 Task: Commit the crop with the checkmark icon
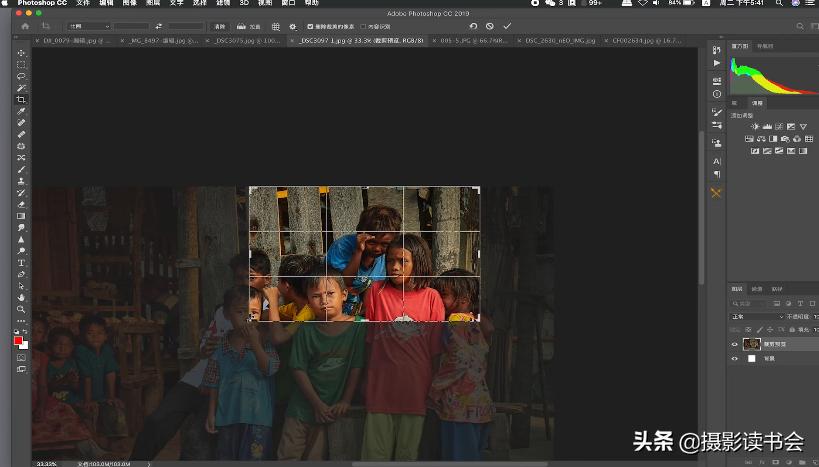[x=507, y=26]
